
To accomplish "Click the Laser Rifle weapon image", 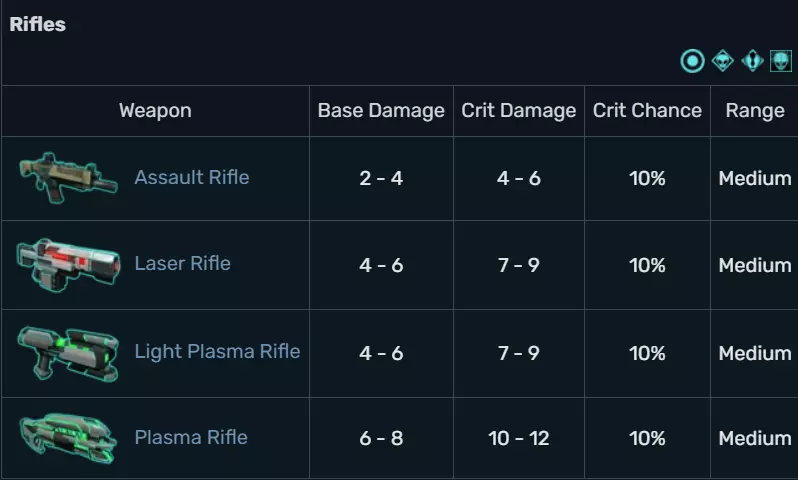I will point(67,264).
